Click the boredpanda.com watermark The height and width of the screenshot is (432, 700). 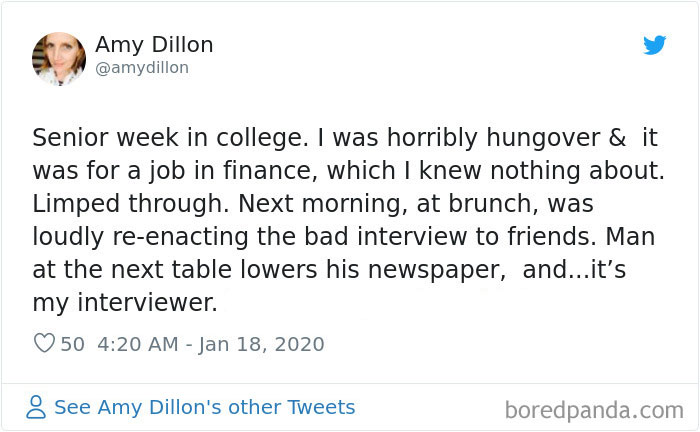[594, 409]
